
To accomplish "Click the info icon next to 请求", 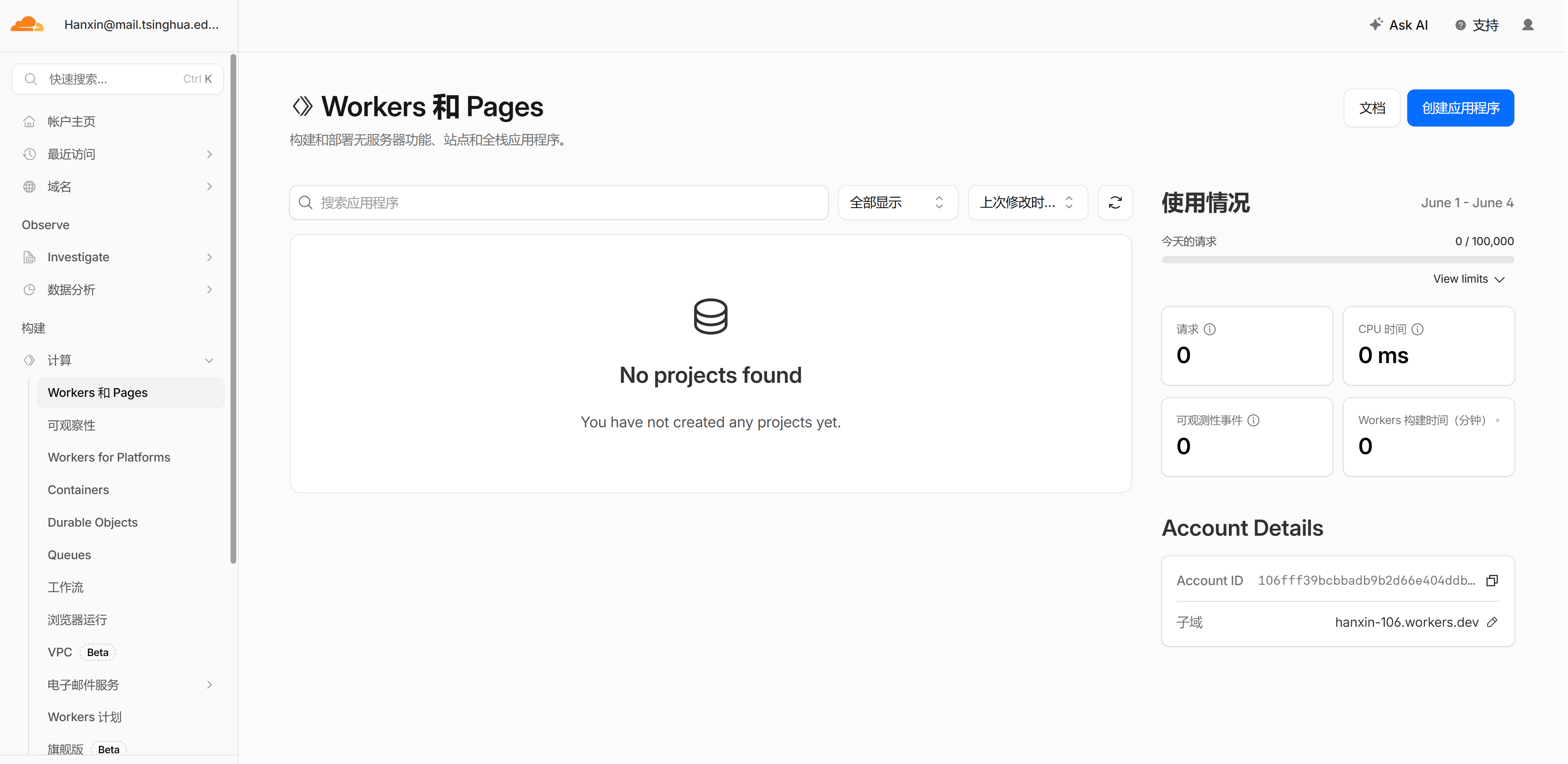I will (x=1210, y=329).
